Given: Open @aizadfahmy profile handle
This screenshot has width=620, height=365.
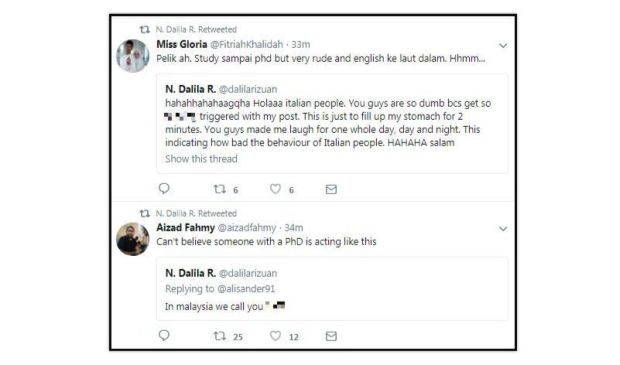Looking at the screenshot, I should [247, 228].
